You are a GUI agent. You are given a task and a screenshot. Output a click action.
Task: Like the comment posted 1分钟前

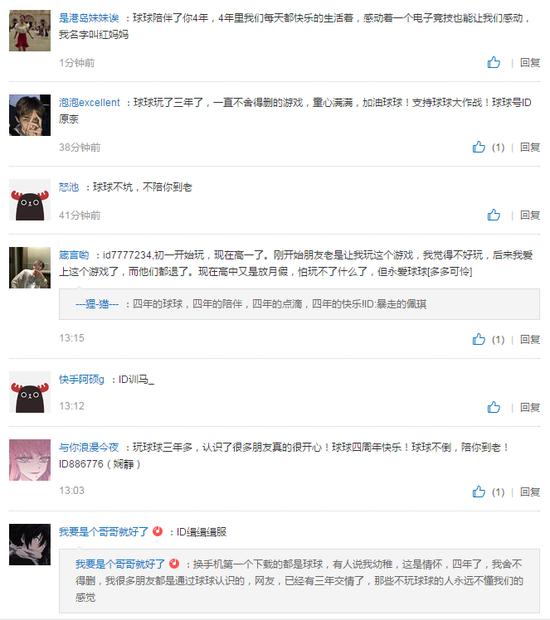(493, 62)
